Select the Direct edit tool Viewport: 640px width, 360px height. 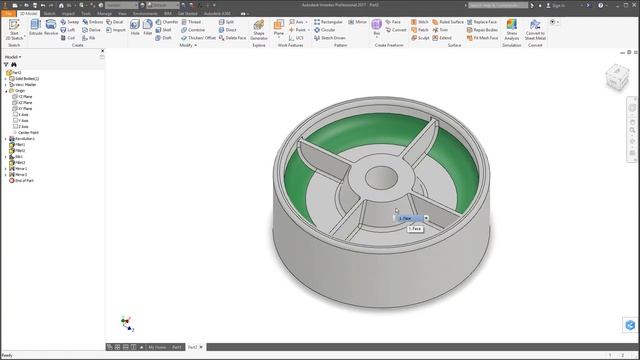coord(227,30)
